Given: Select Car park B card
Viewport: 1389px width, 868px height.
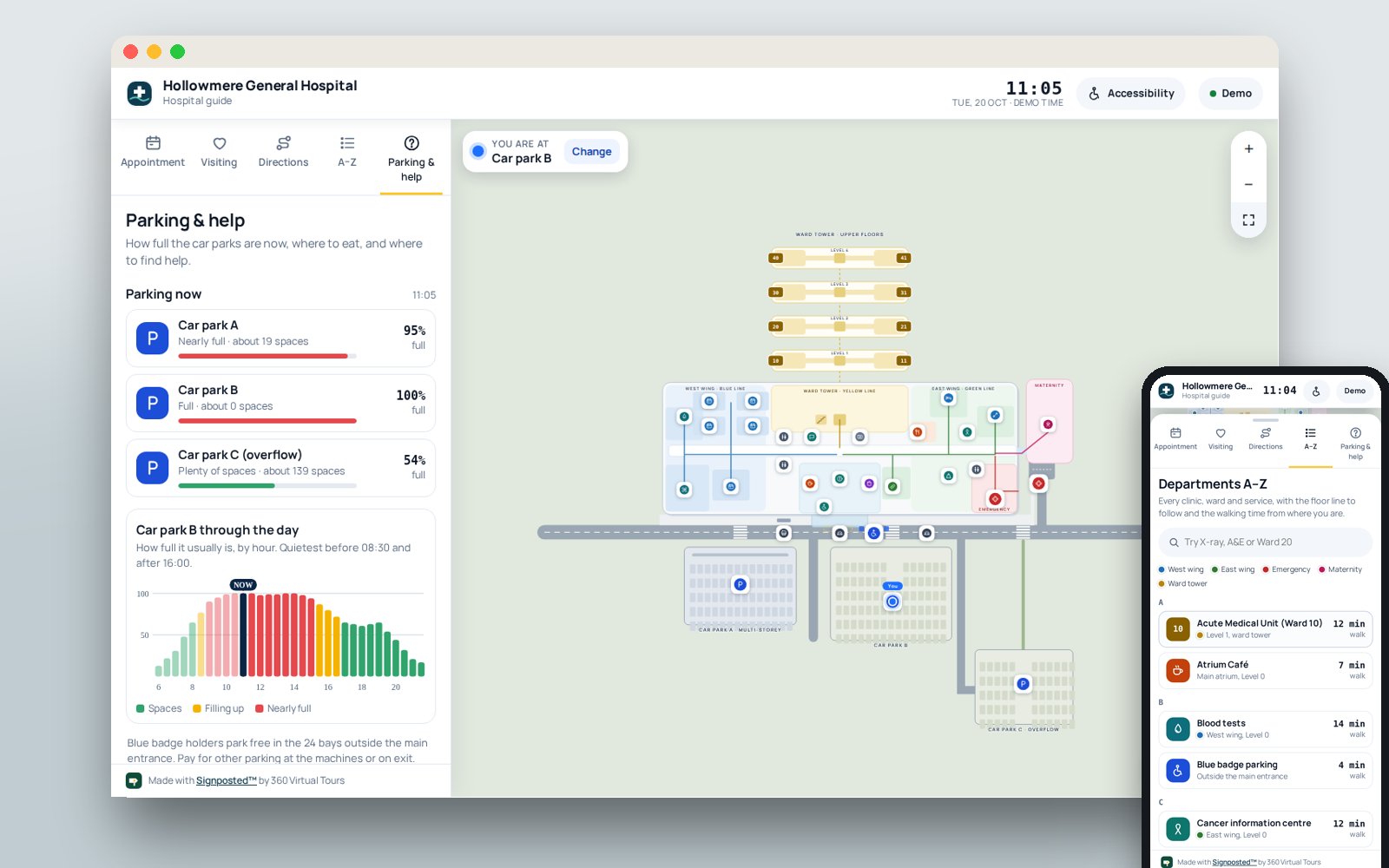Looking at the screenshot, I should [x=280, y=403].
